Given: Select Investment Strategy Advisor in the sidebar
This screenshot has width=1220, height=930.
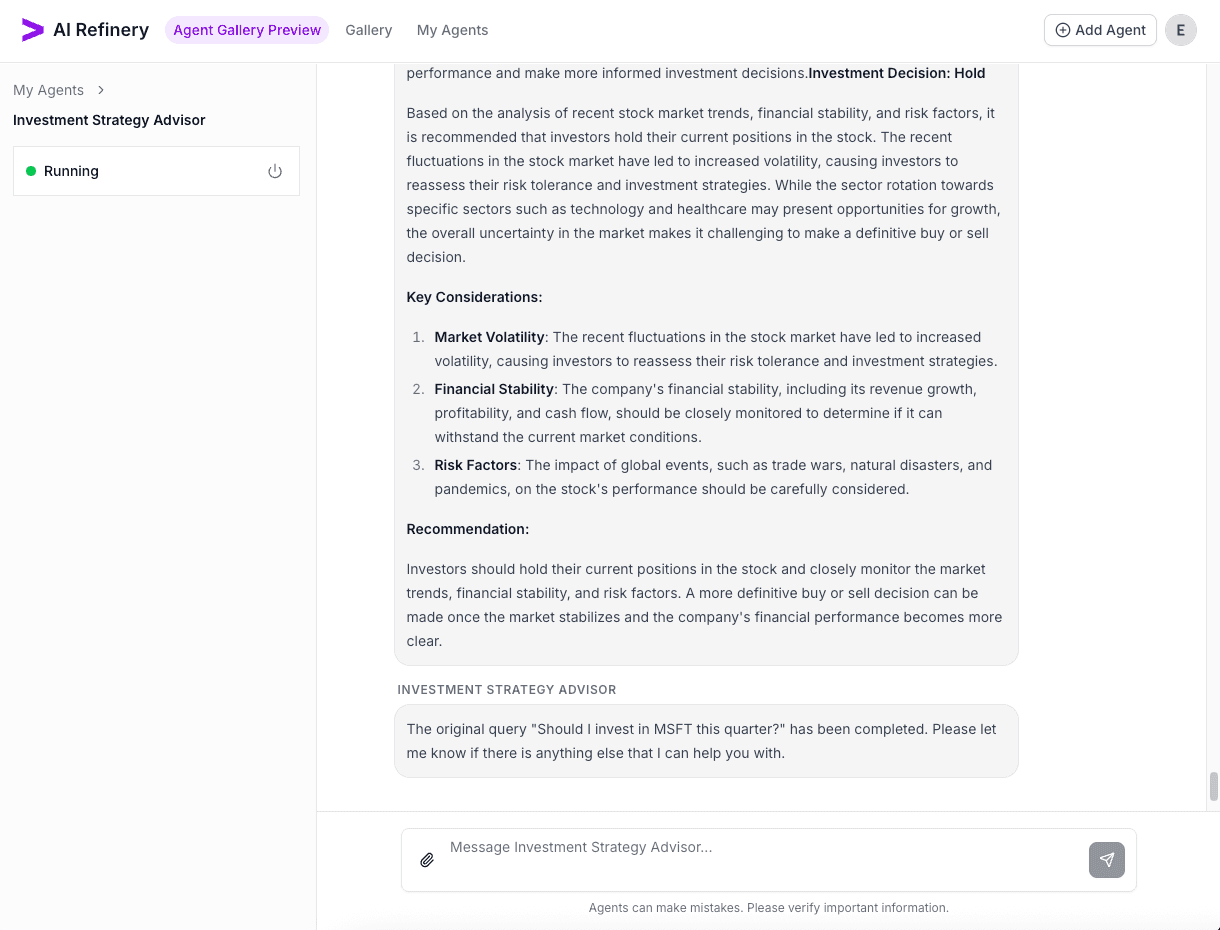Looking at the screenshot, I should pos(109,120).
